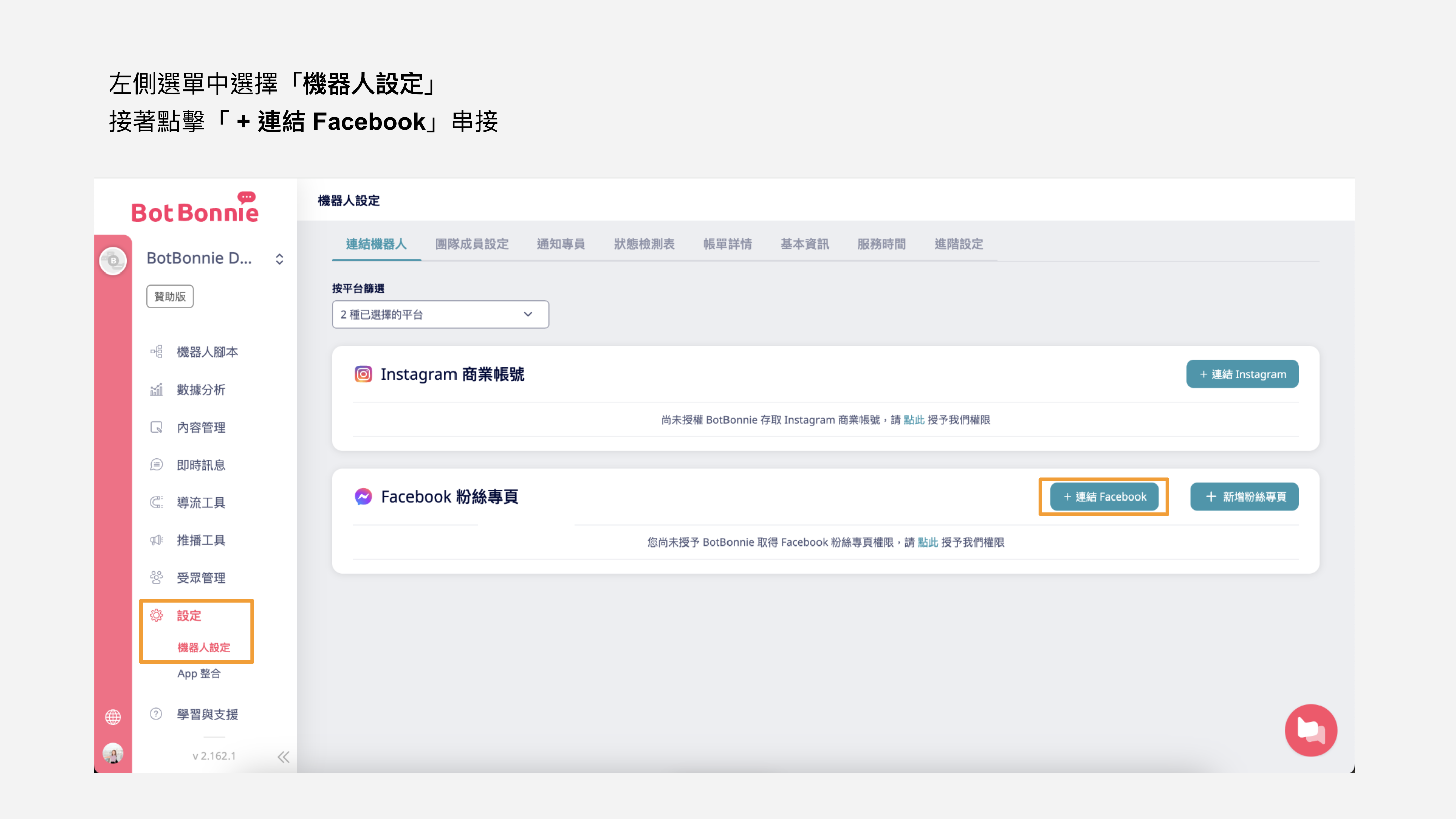Screen dimensions: 1456x819
Task: Switch to the 團隊成員設定 tab
Action: 471,244
